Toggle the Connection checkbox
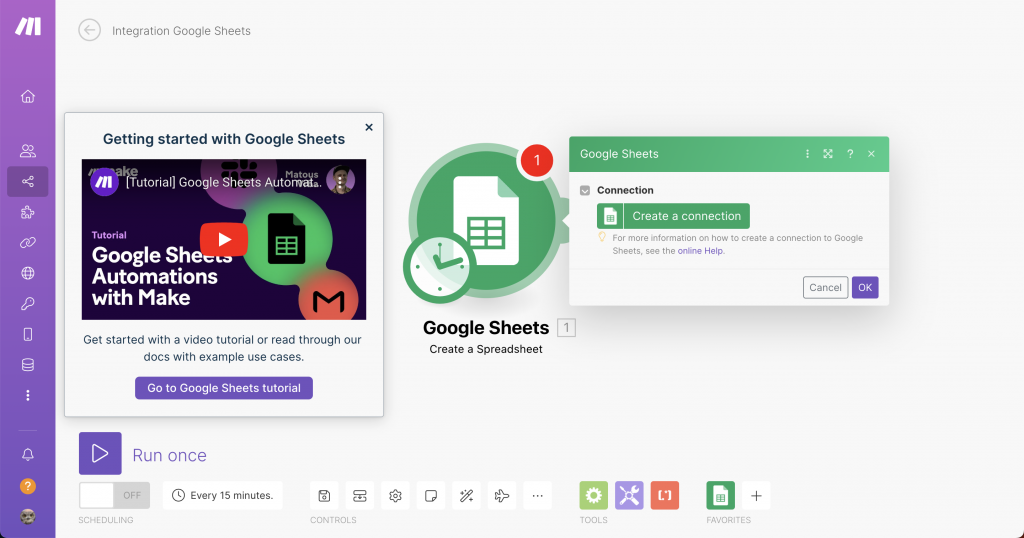This screenshot has width=1024, height=538. (585, 191)
